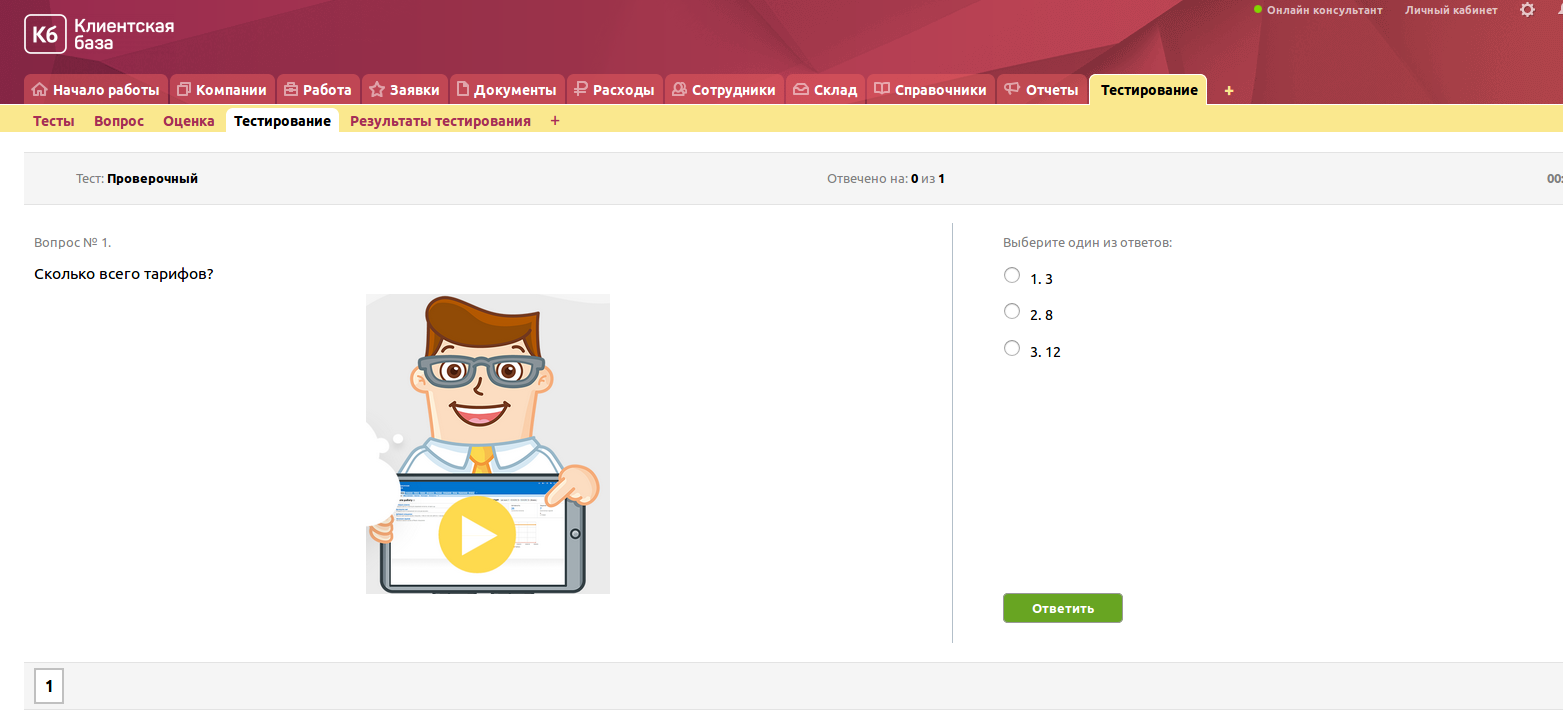The width and height of the screenshot is (1563, 714).
Task: Open the settings gear icon
Action: pos(1527,10)
